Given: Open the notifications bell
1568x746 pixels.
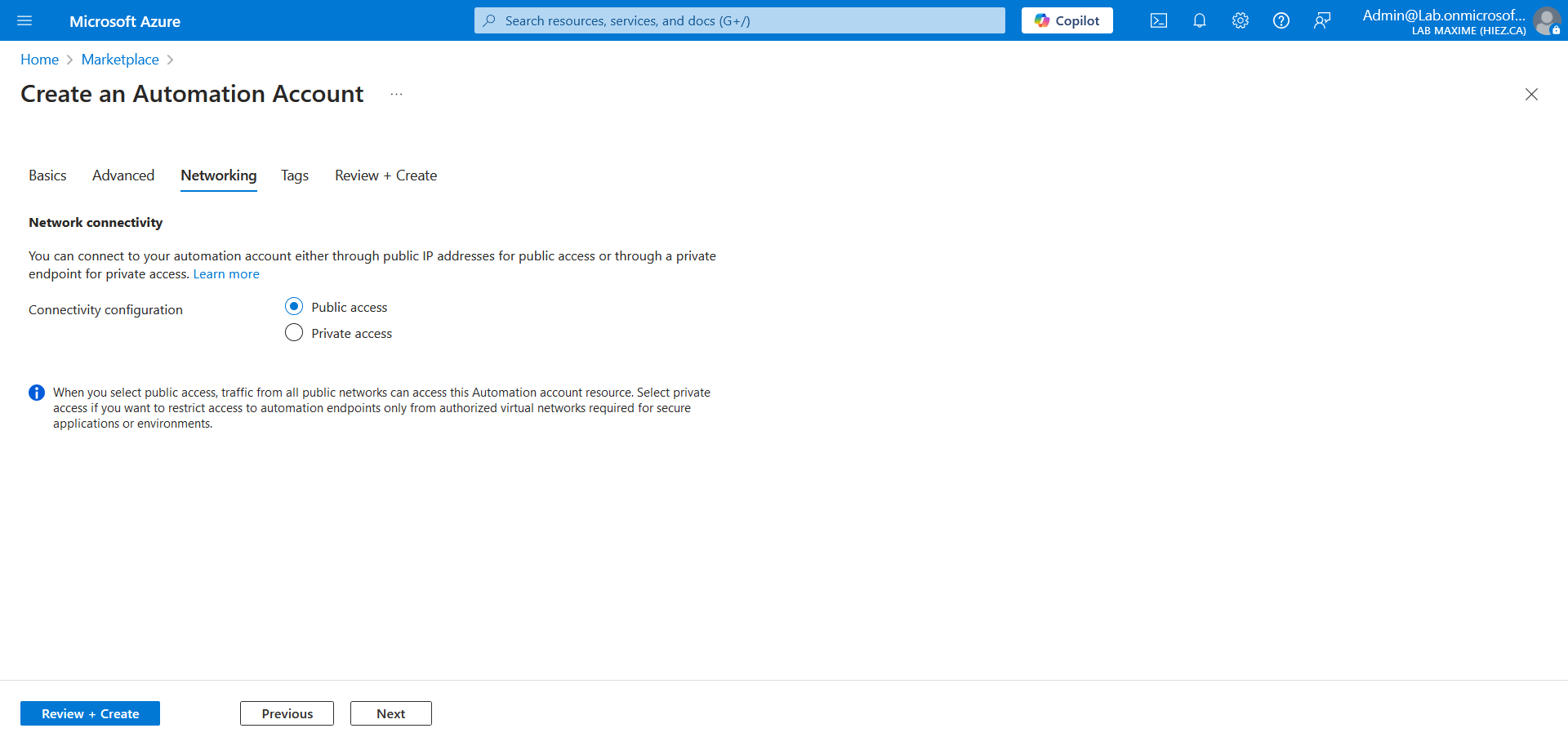Looking at the screenshot, I should [x=1199, y=20].
